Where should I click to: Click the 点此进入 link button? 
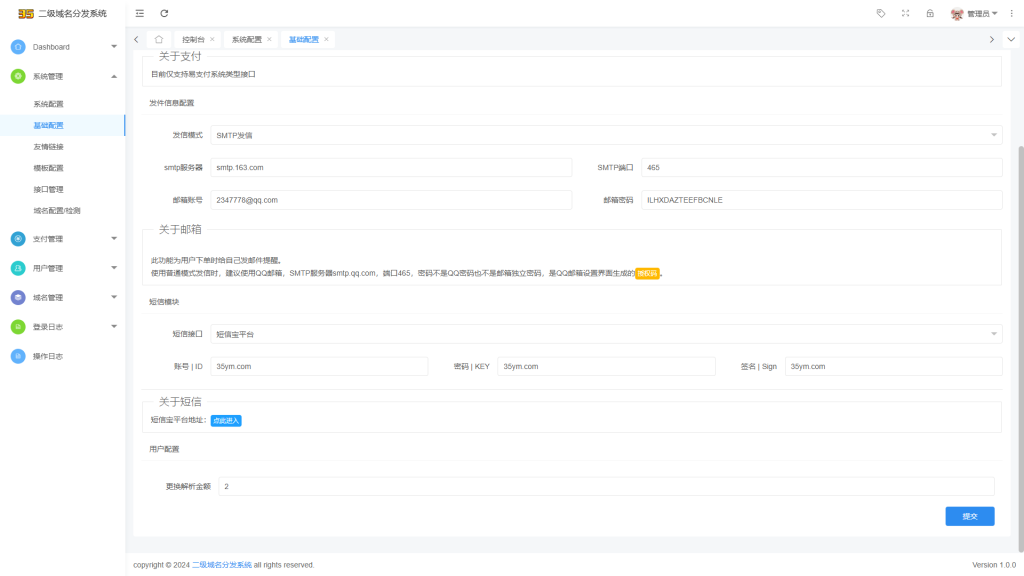[226, 420]
